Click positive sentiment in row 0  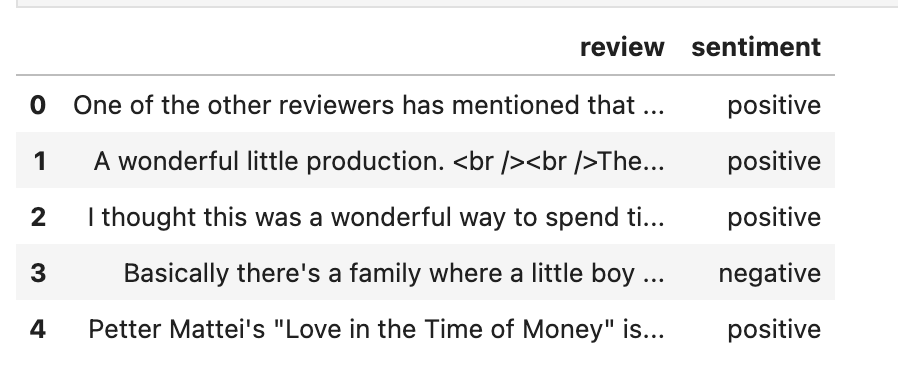pos(774,106)
